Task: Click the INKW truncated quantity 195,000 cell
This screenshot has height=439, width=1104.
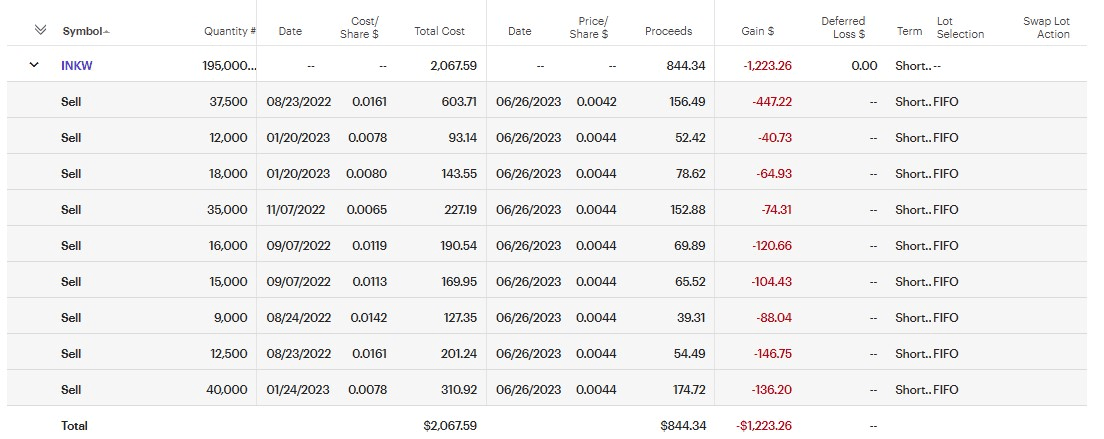Action: 229,66
